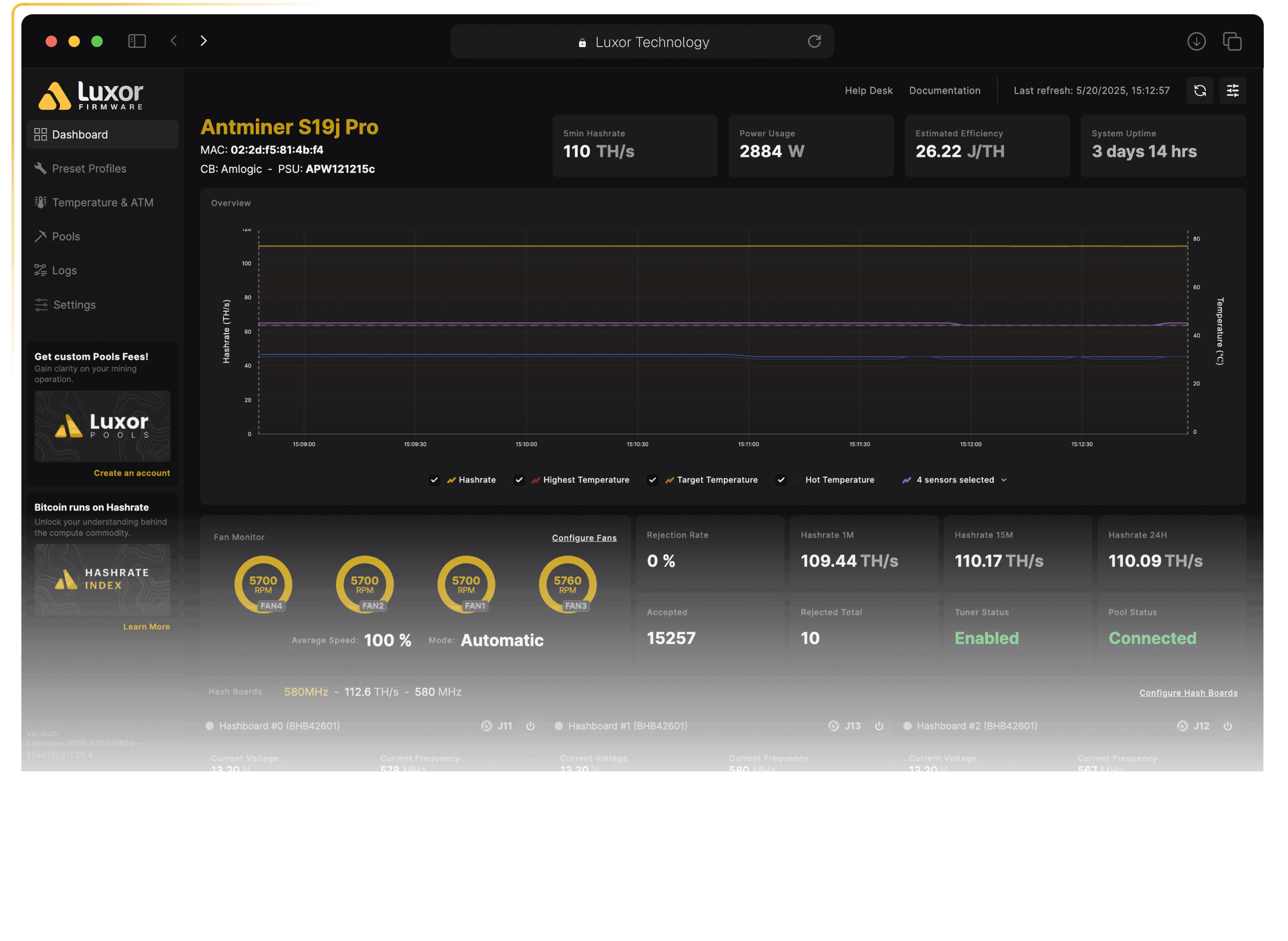Toggle the Hot Temperature checkbox
1288x941 pixels.
tap(781, 480)
